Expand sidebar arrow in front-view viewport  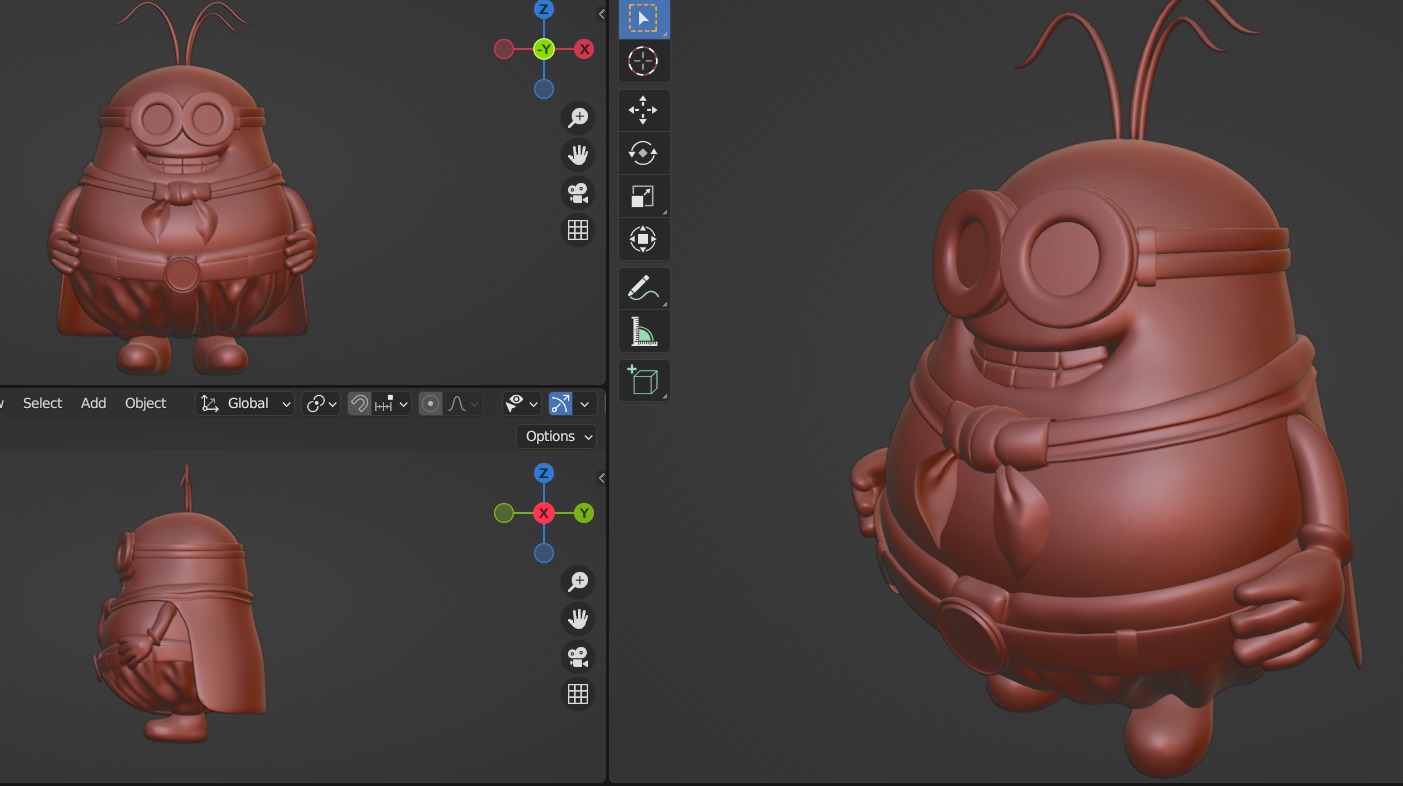click(x=601, y=14)
